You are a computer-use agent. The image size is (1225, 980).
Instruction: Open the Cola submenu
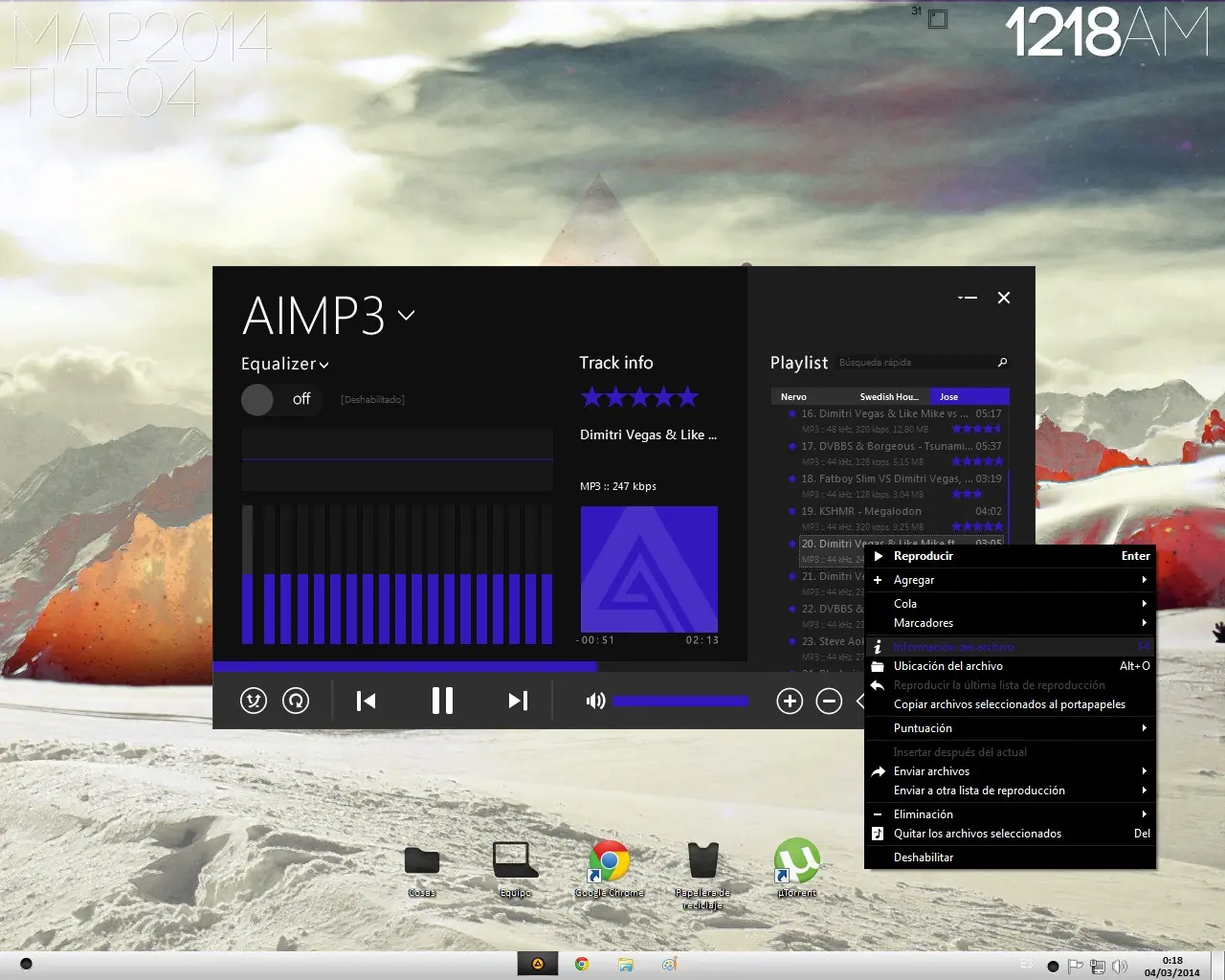[1011, 604]
